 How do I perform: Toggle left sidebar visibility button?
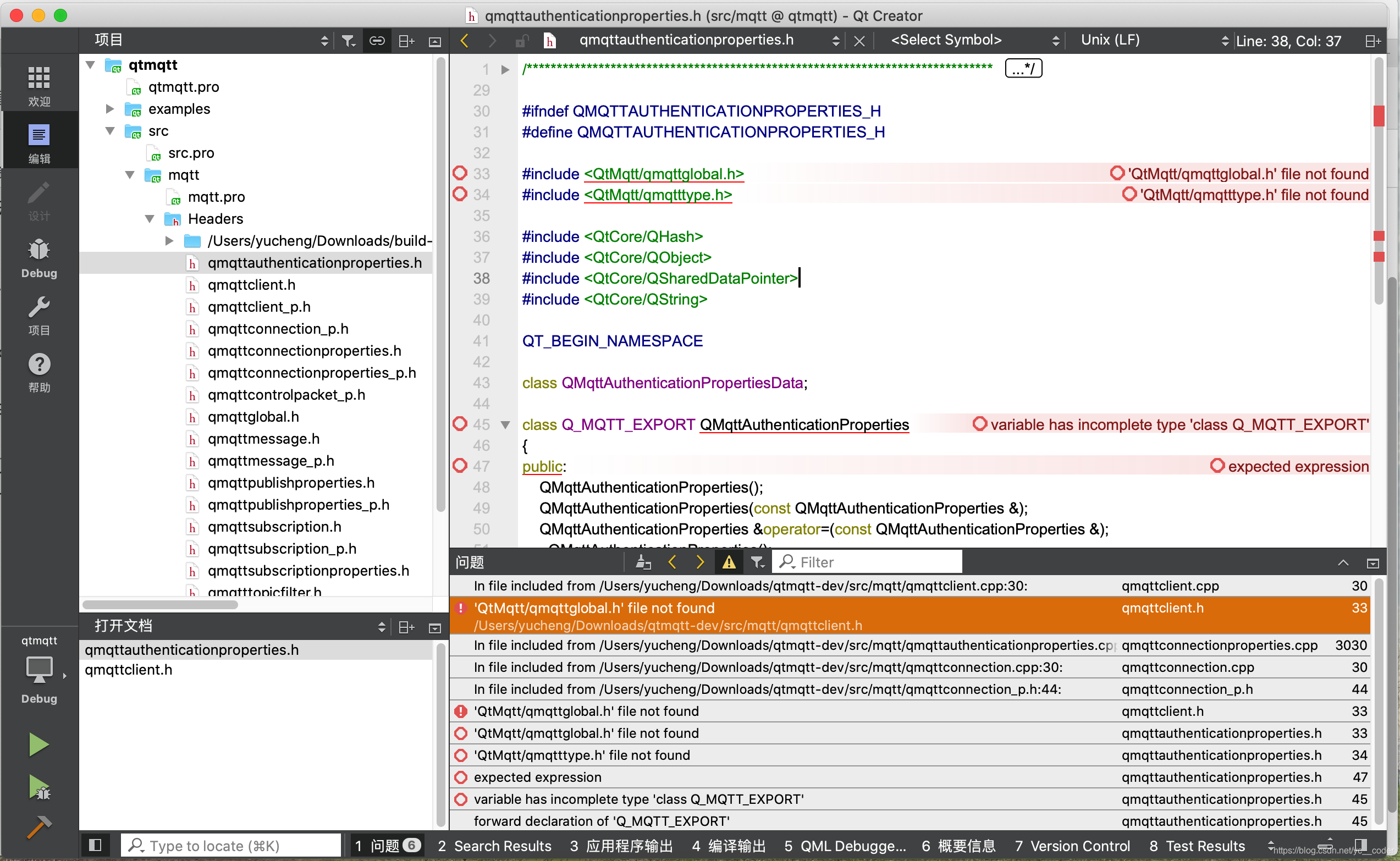coord(95,845)
